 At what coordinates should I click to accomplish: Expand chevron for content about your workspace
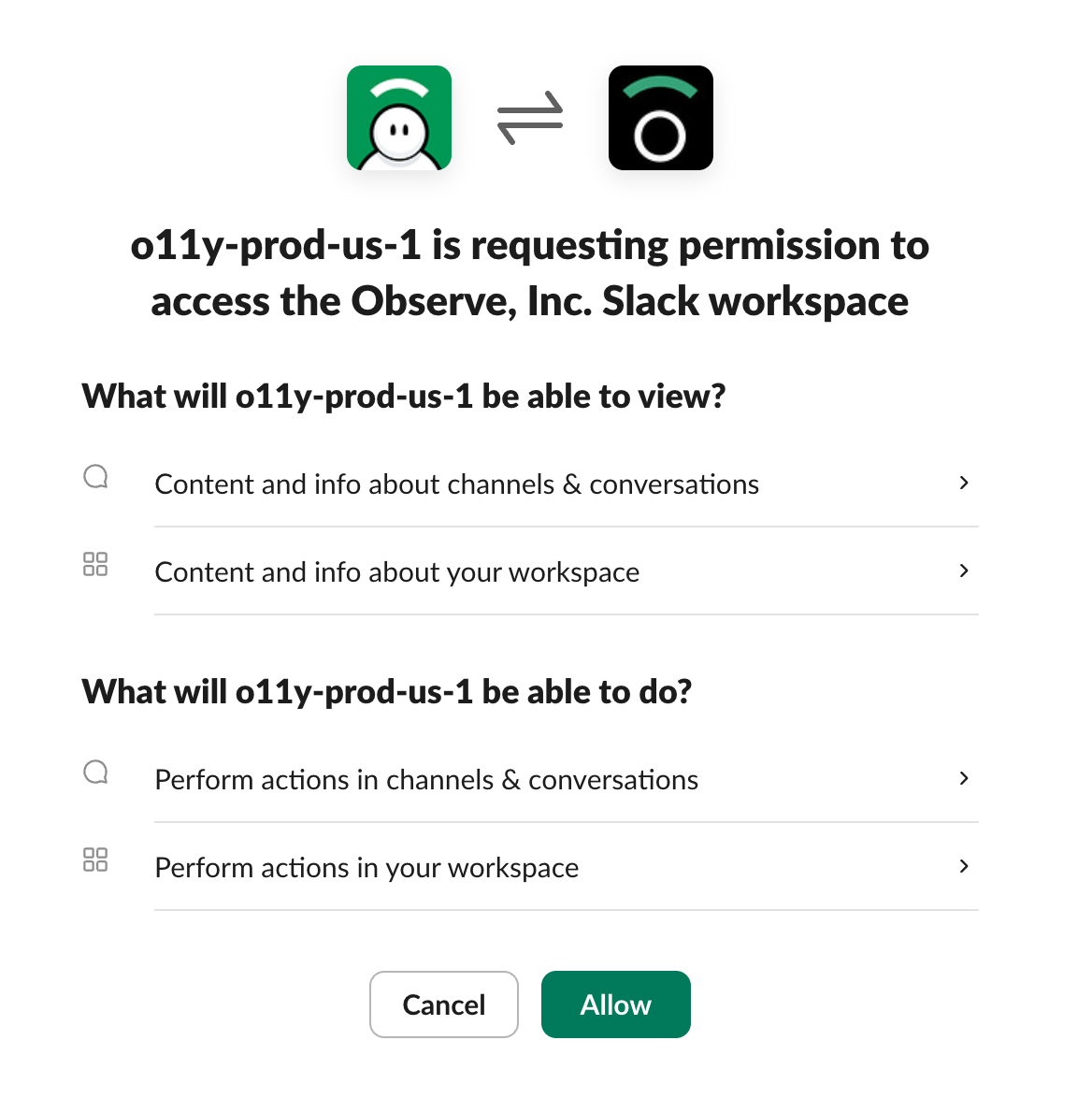point(964,571)
